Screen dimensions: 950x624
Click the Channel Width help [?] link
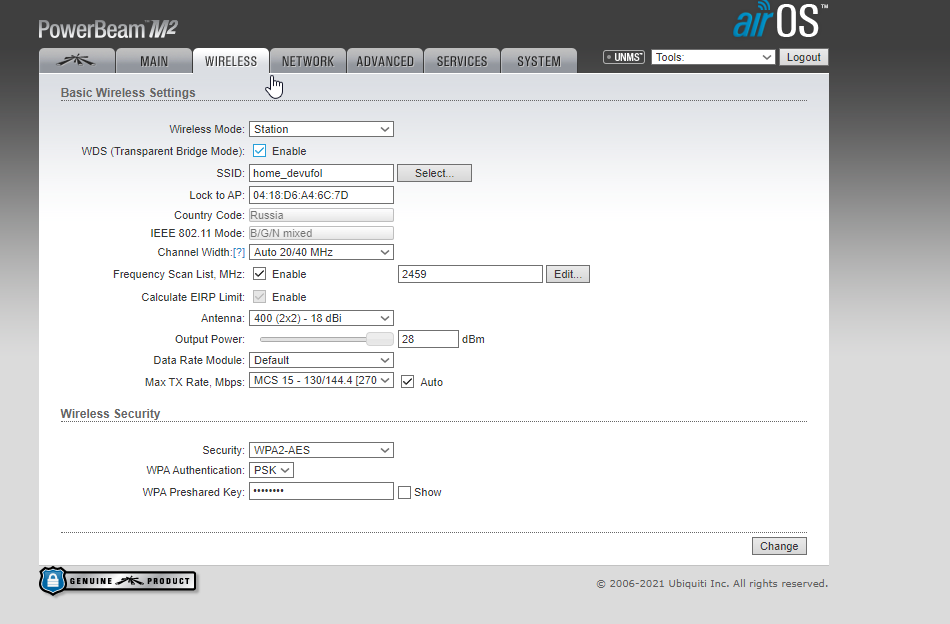tap(238, 252)
